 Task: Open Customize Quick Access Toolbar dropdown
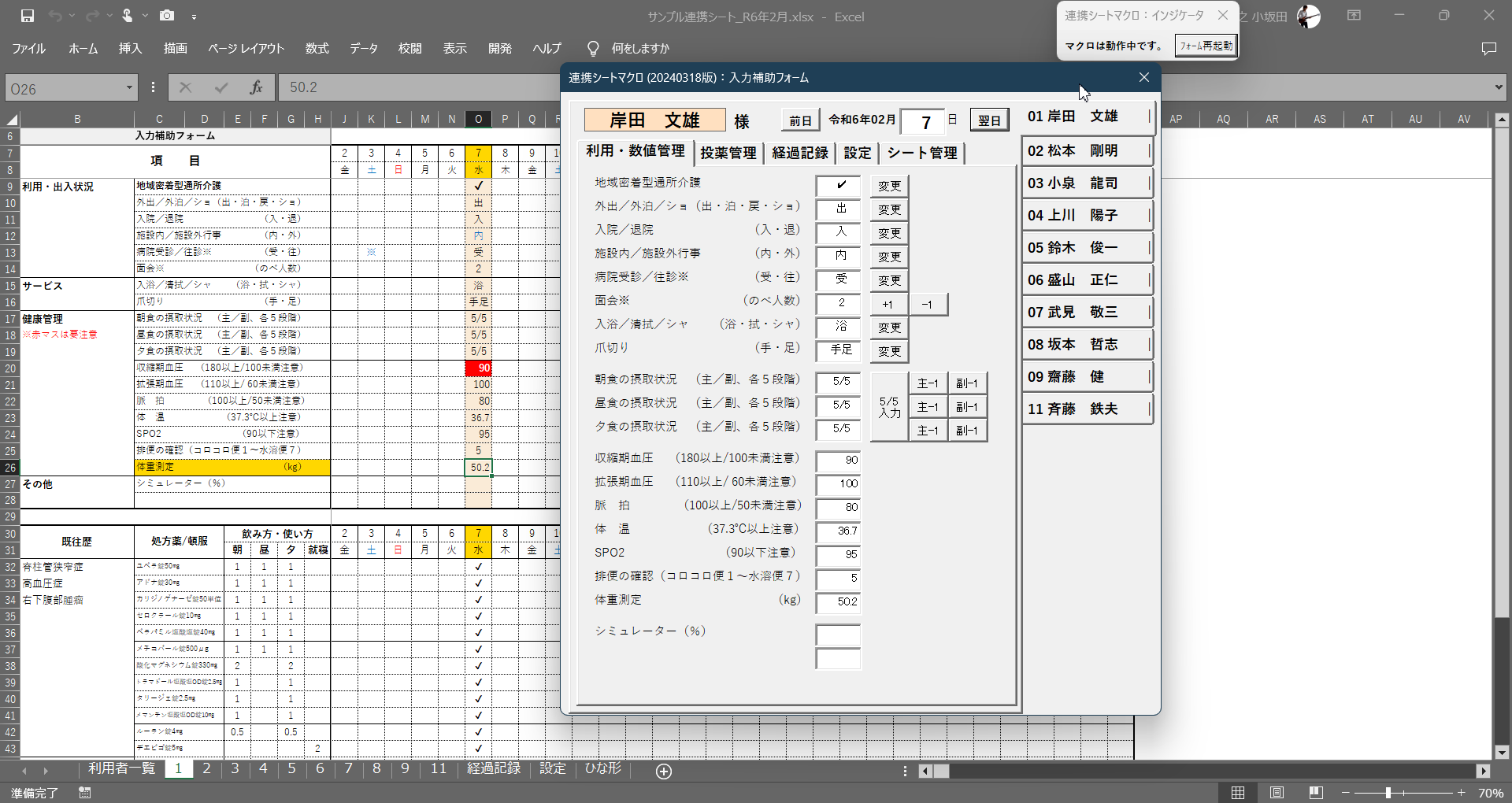194,16
